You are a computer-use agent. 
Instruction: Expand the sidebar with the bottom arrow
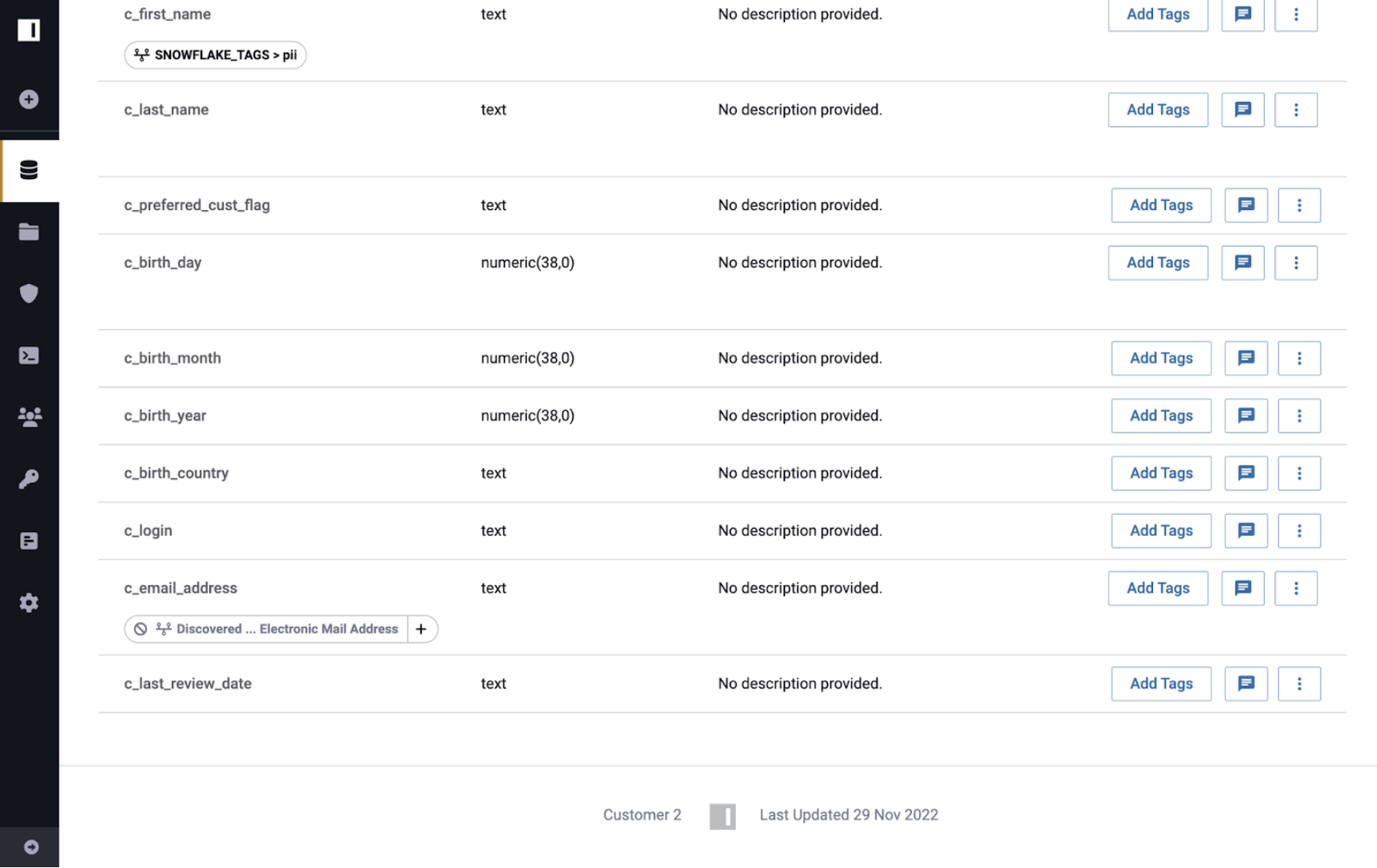[x=31, y=847]
